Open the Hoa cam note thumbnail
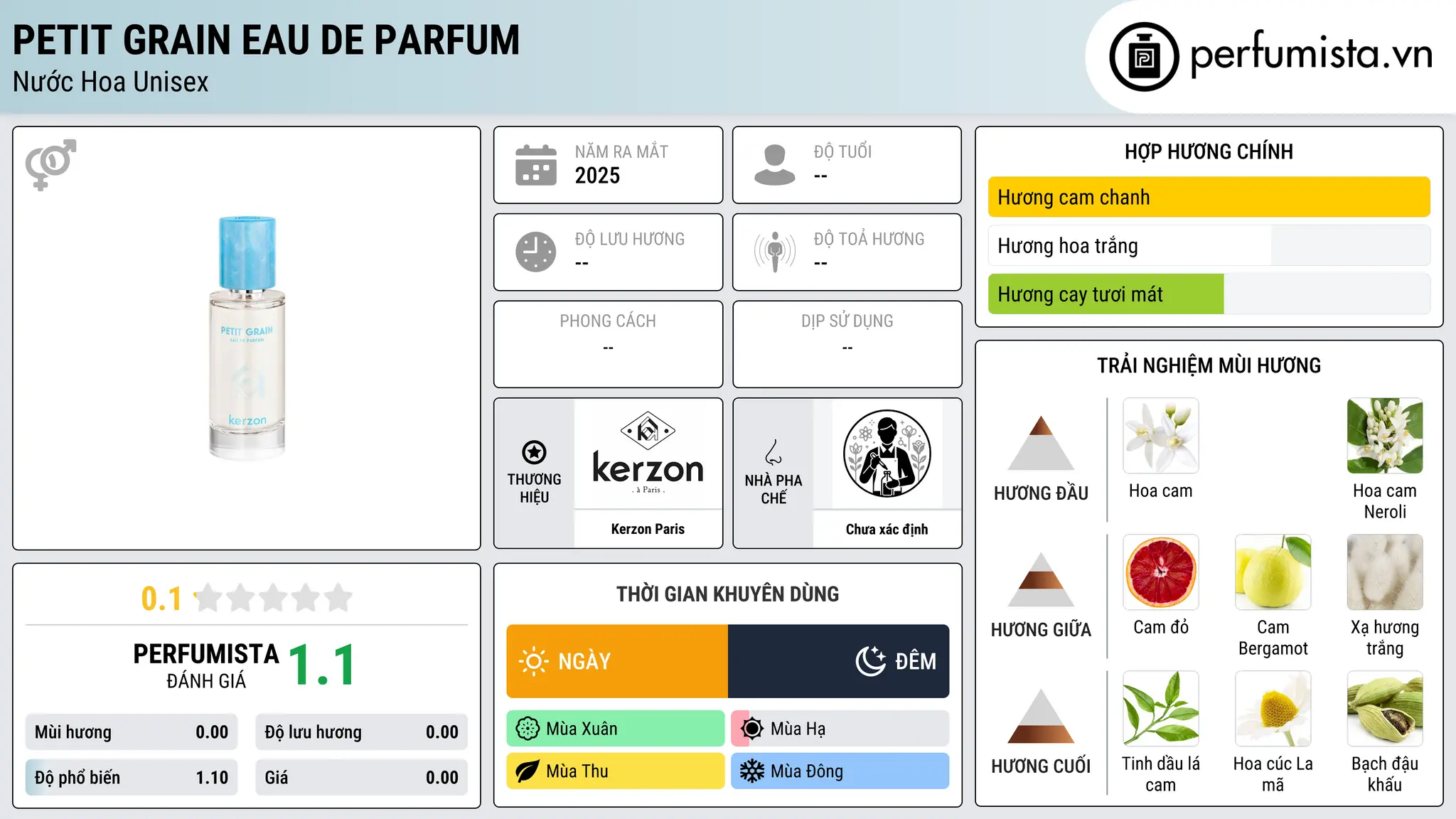Viewport: 1456px width, 819px height. 1161,436
